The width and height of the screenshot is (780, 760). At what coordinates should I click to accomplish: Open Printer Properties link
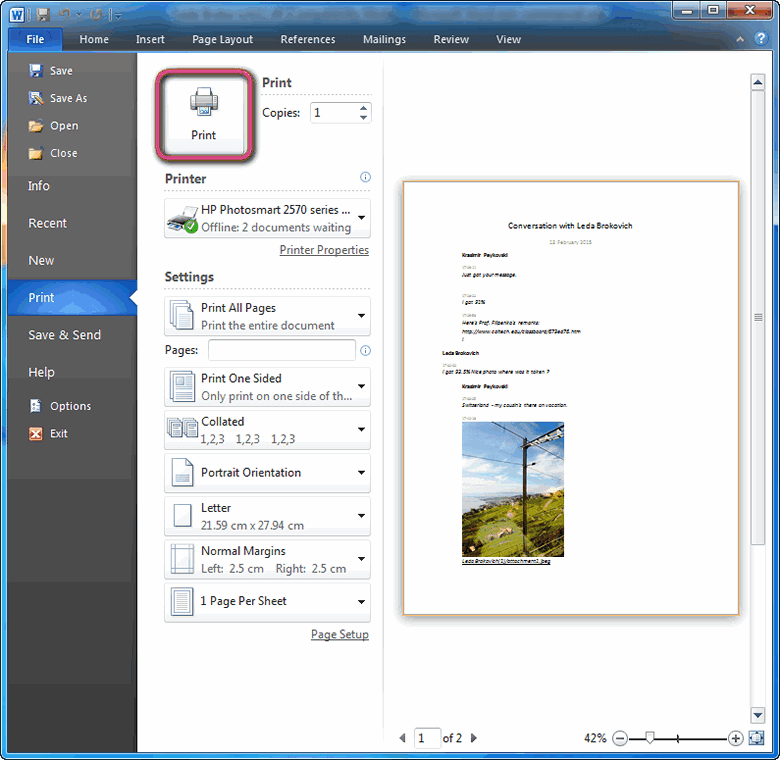tap(324, 250)
